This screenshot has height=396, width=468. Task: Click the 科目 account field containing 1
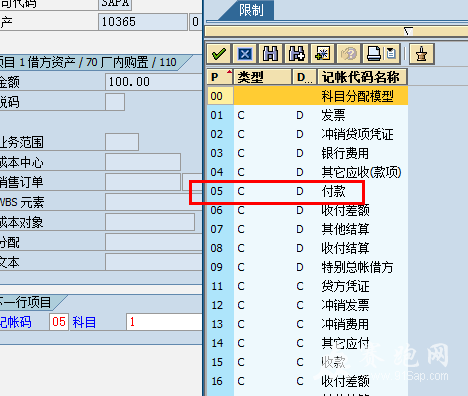click(x=164, y=322)
